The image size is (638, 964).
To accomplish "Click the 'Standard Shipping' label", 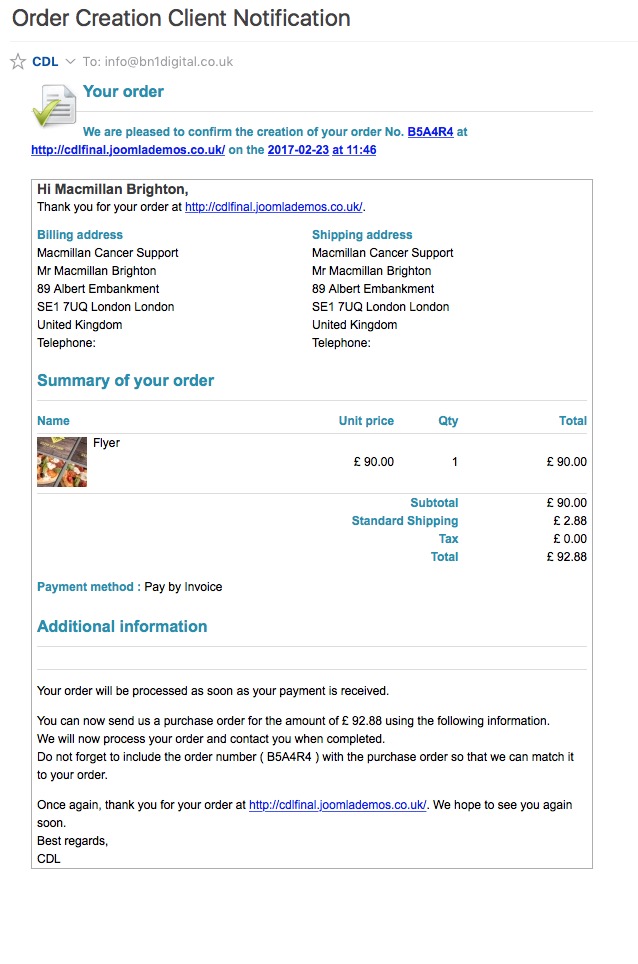I will pos(404,521).
